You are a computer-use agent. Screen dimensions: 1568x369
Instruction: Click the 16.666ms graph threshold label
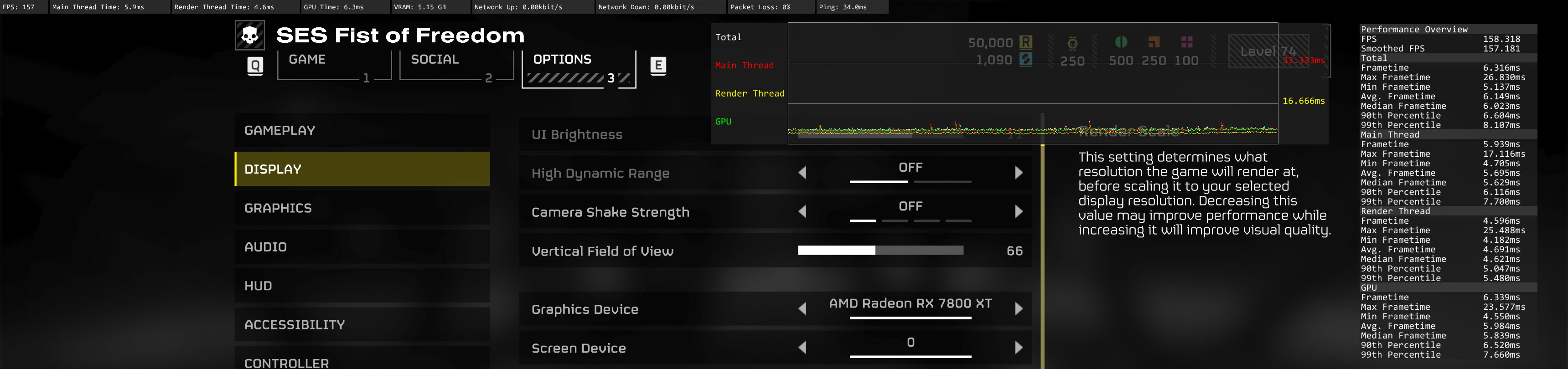[1304, 100]
